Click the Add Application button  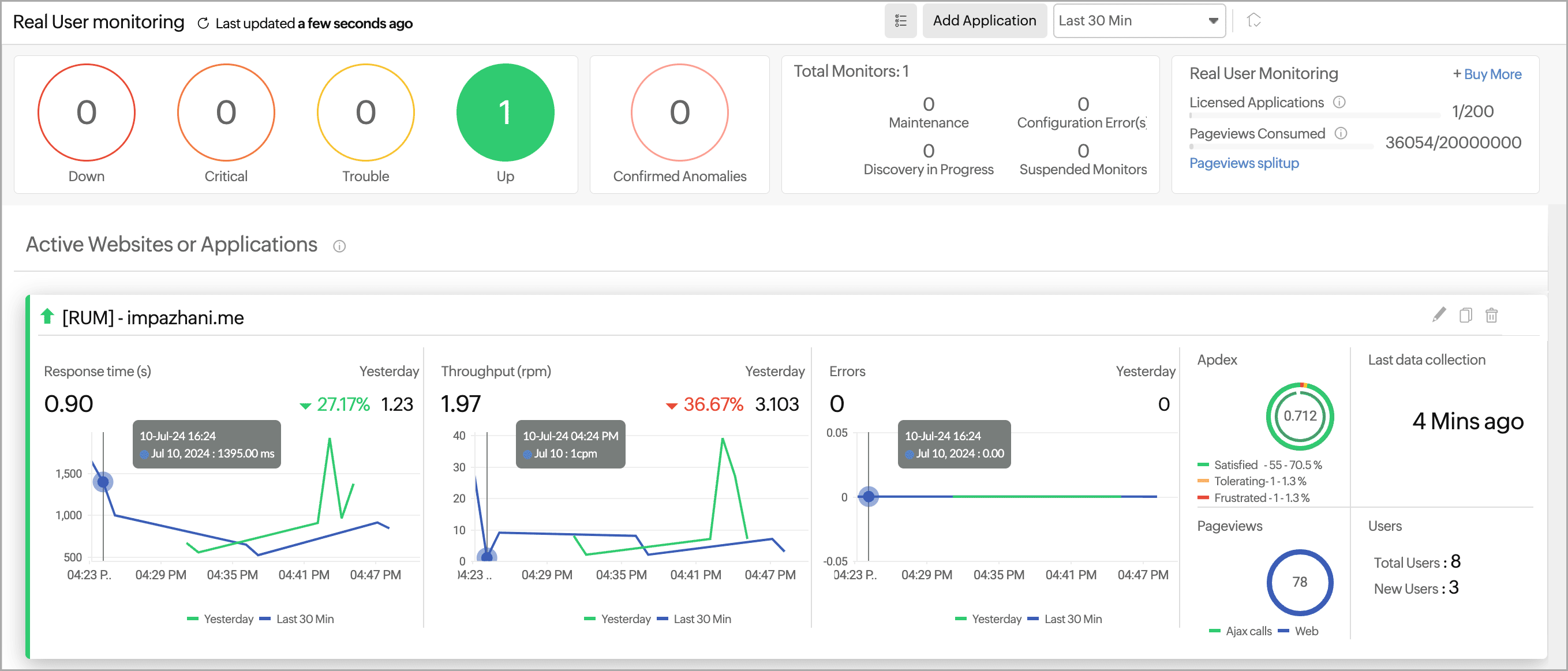point(985,20)
